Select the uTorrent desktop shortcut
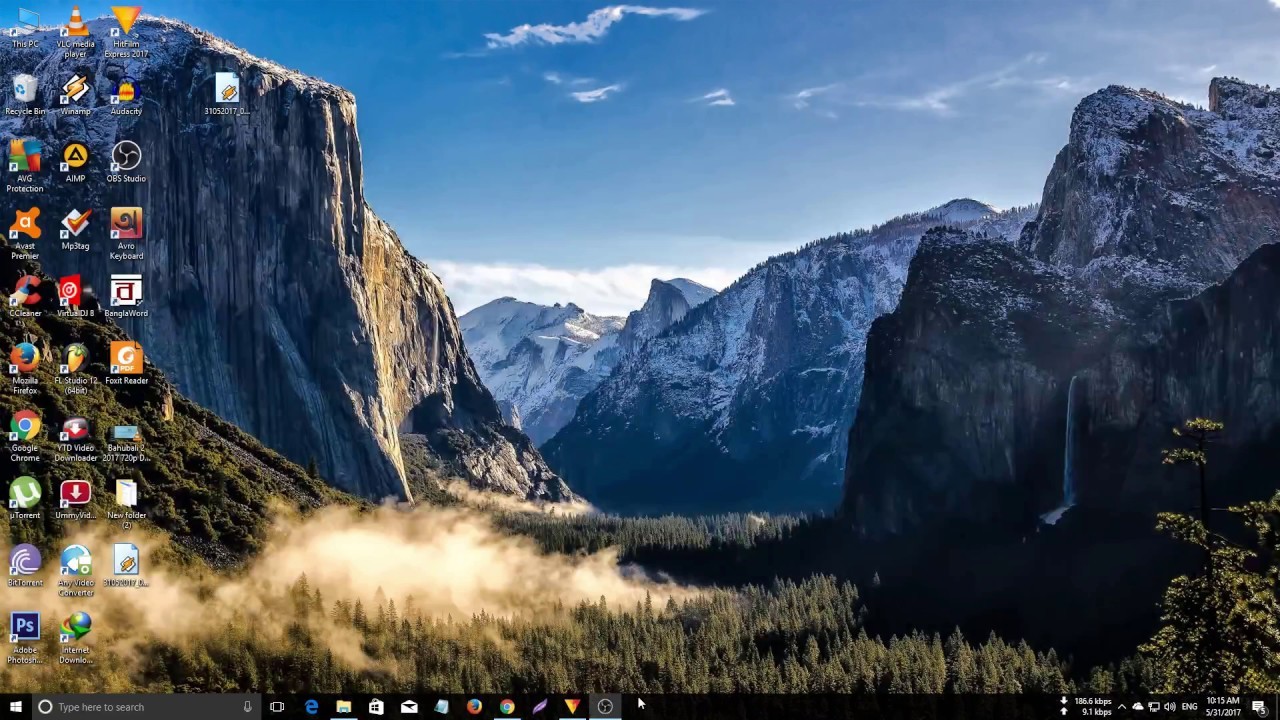This screenshot has height=720, width=1280. tap(25, 493)
